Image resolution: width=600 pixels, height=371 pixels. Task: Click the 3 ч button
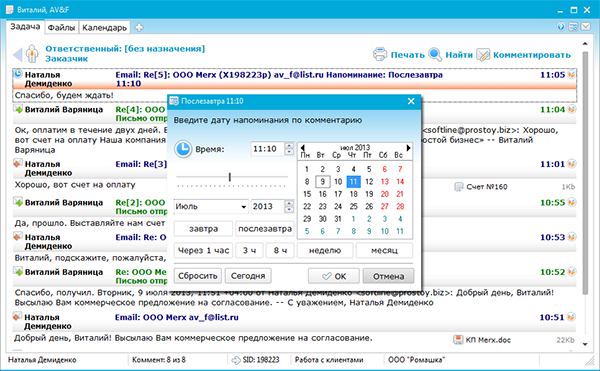coord(249,251)
